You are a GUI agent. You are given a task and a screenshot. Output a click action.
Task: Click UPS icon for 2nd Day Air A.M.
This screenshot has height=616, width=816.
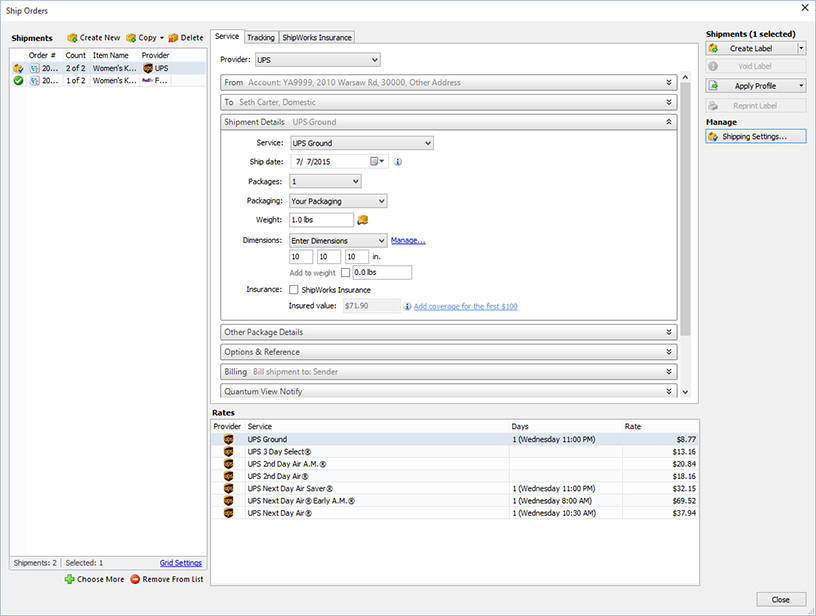tap(228, 464)
